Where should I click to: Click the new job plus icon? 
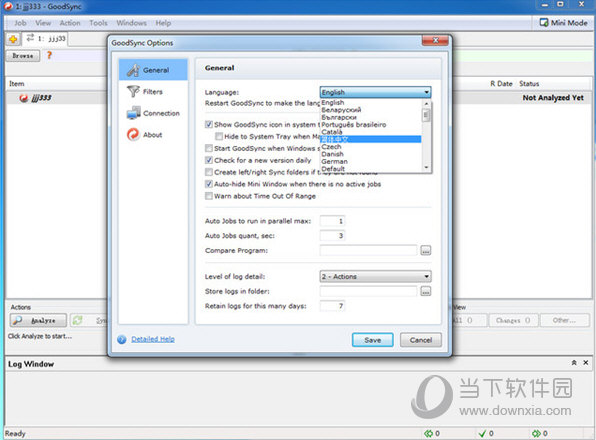coord(13,39)
